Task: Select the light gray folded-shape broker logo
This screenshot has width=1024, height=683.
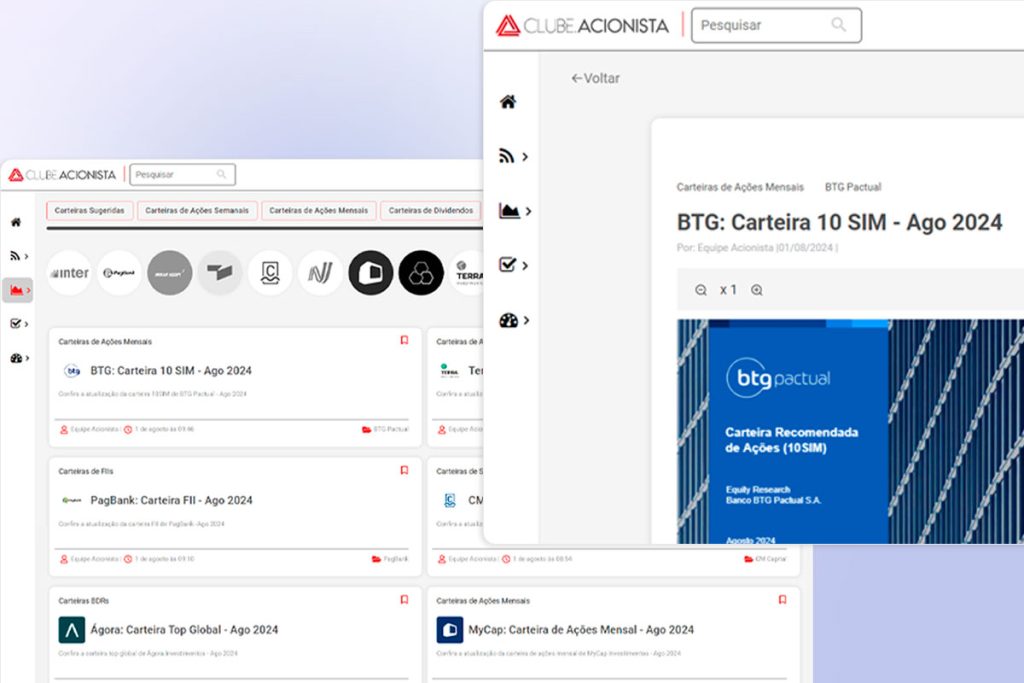Action: point(220,273)
